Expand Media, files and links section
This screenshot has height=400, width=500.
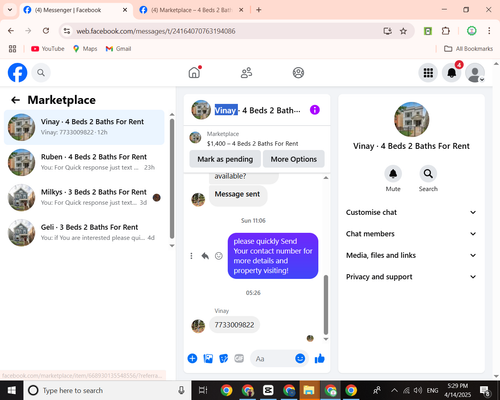pyautogui.click(x=411, y=255)
